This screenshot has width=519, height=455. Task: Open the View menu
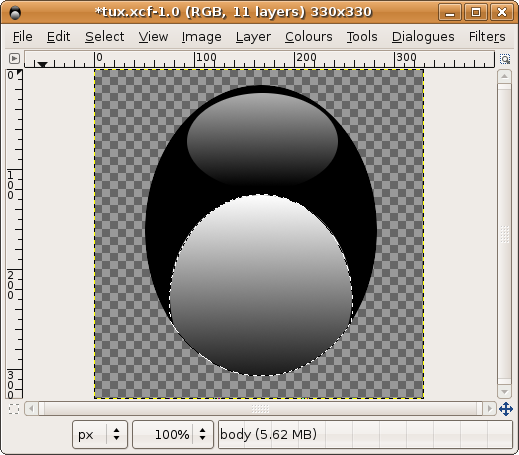(153, 37)
